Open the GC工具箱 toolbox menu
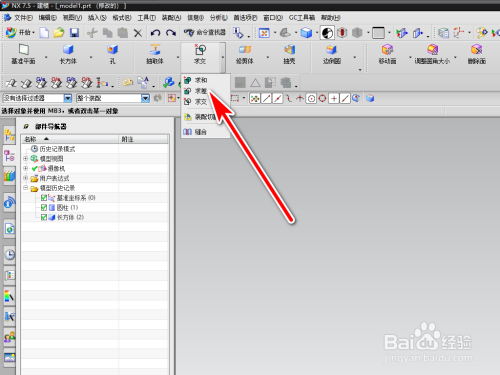 point(302,18)
